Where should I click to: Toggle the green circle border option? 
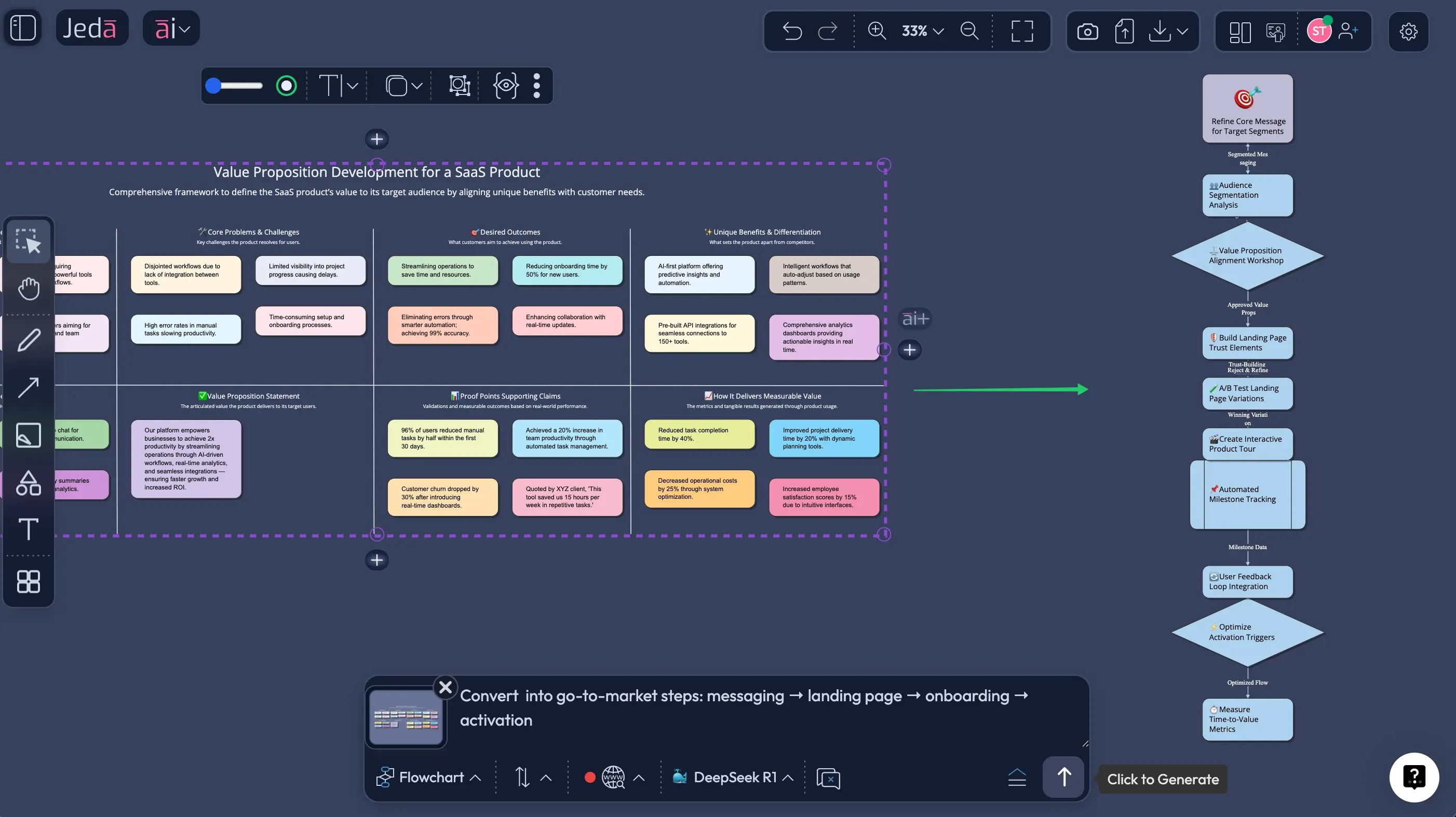tap(286, 86)
